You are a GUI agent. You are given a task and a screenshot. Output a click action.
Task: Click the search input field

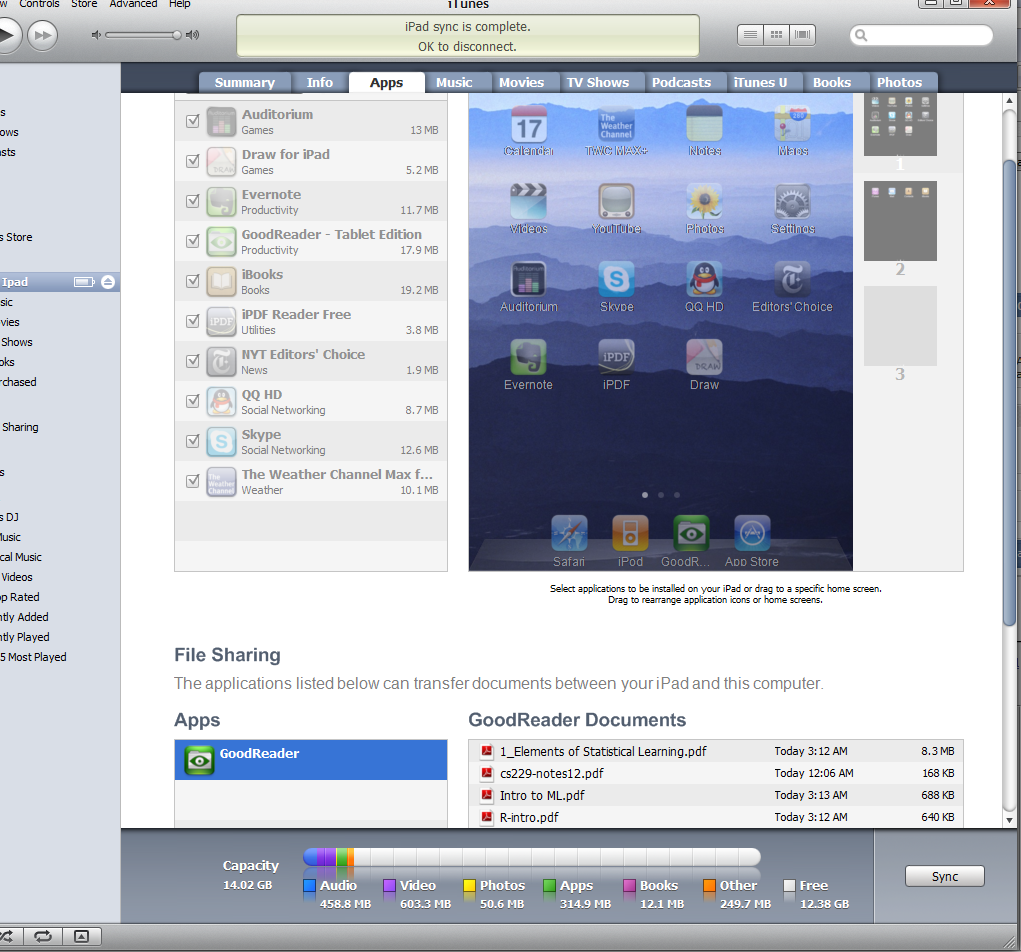point(921,35)
